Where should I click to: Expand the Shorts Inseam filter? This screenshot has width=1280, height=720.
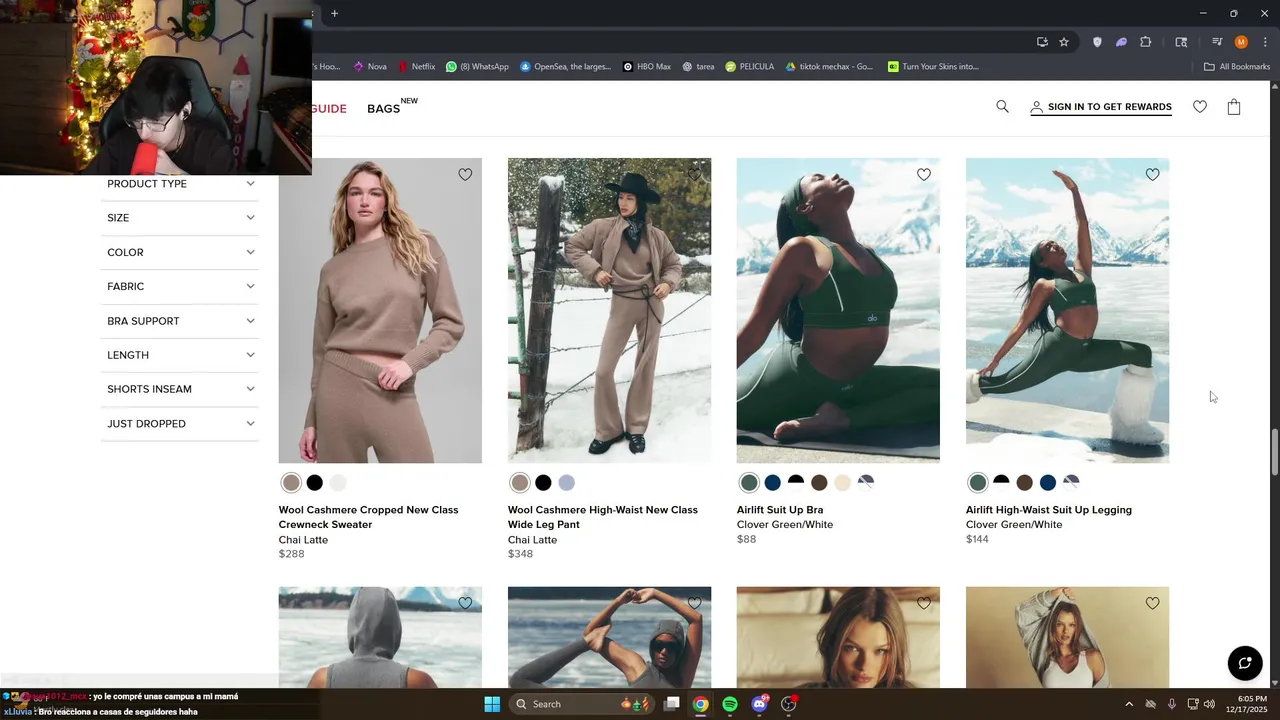[180, 389]
